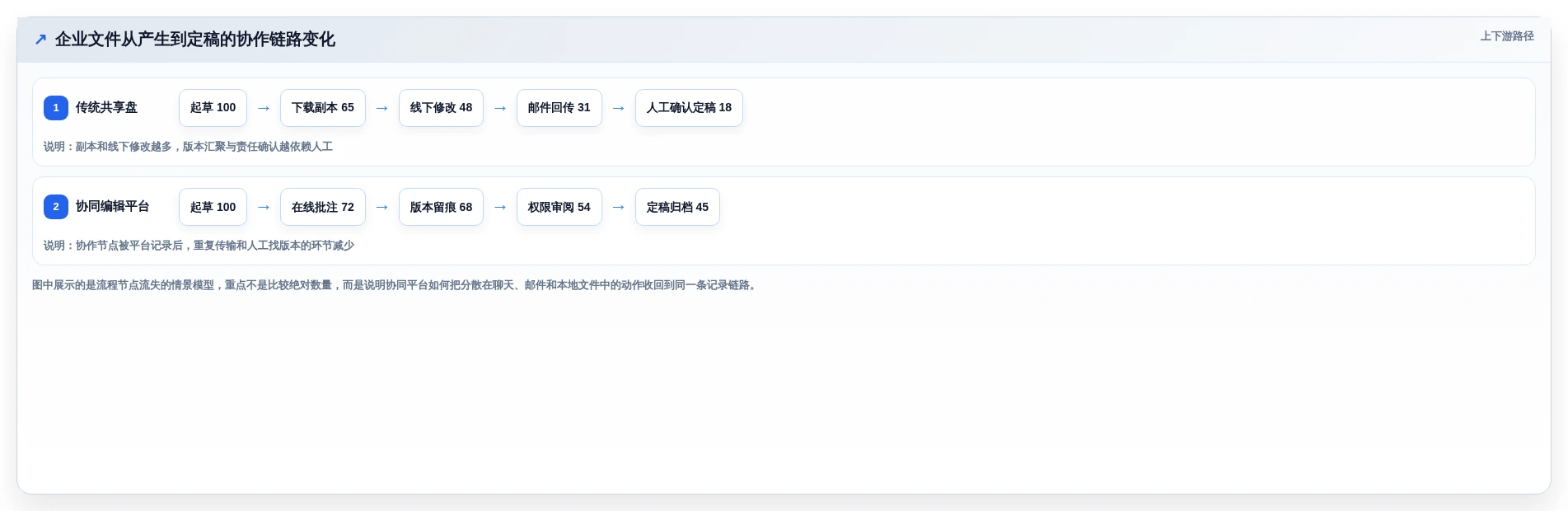Viewport: 1568px width, 511px height.
Task: Click the title 企业文件从产生到定稿的协作链路变化
Action: [195, 40]
